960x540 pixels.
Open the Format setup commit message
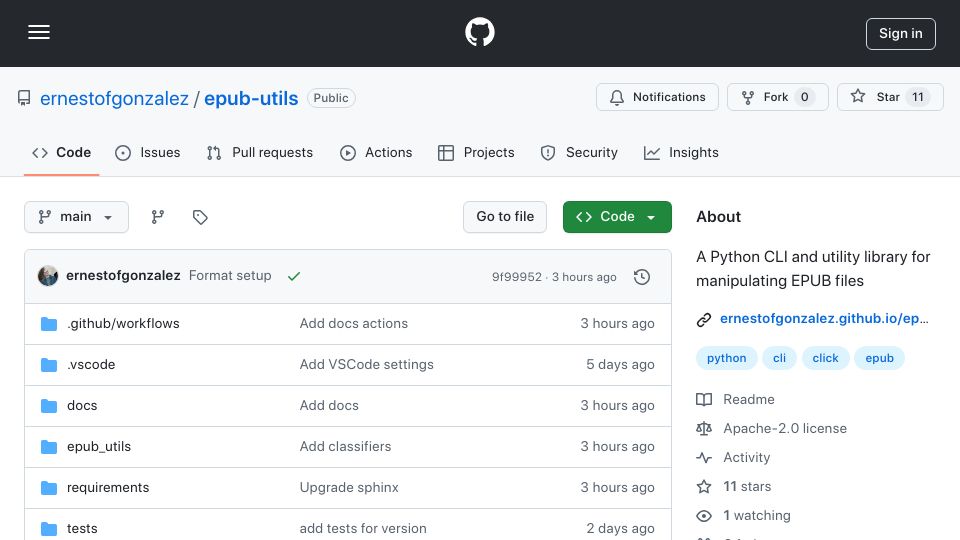(x=230, y=276)
